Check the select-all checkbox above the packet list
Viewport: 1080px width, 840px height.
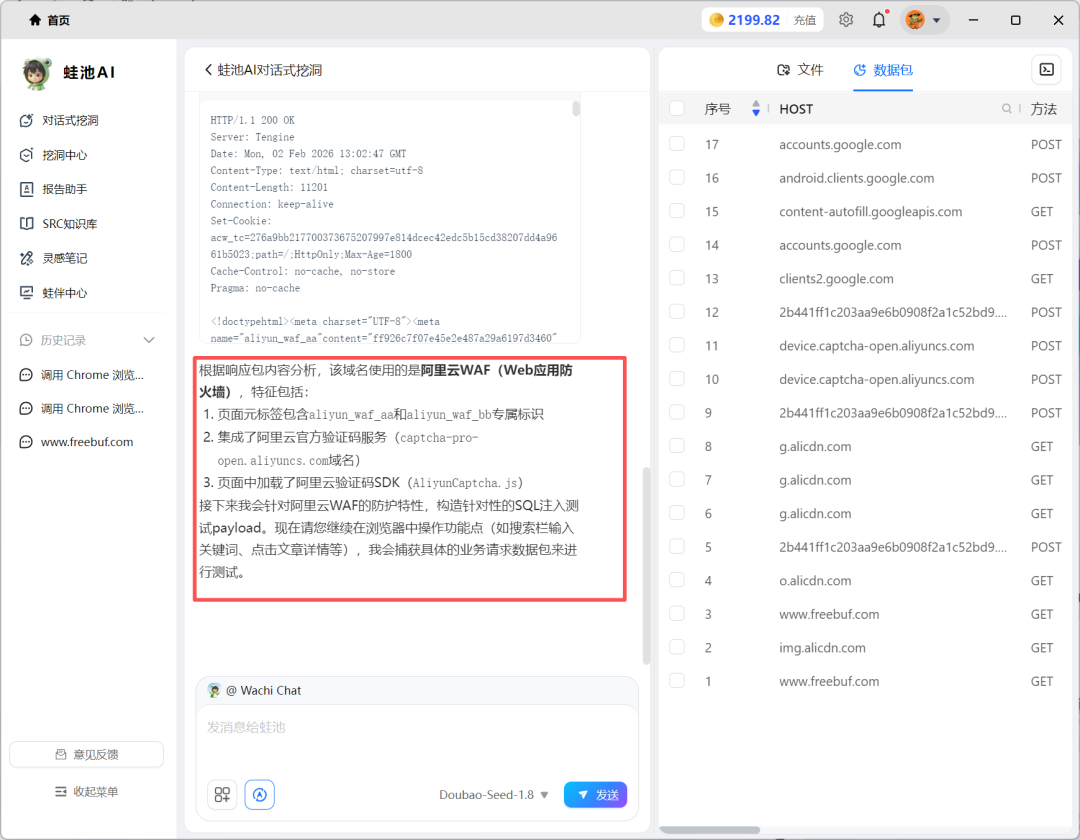676,108
